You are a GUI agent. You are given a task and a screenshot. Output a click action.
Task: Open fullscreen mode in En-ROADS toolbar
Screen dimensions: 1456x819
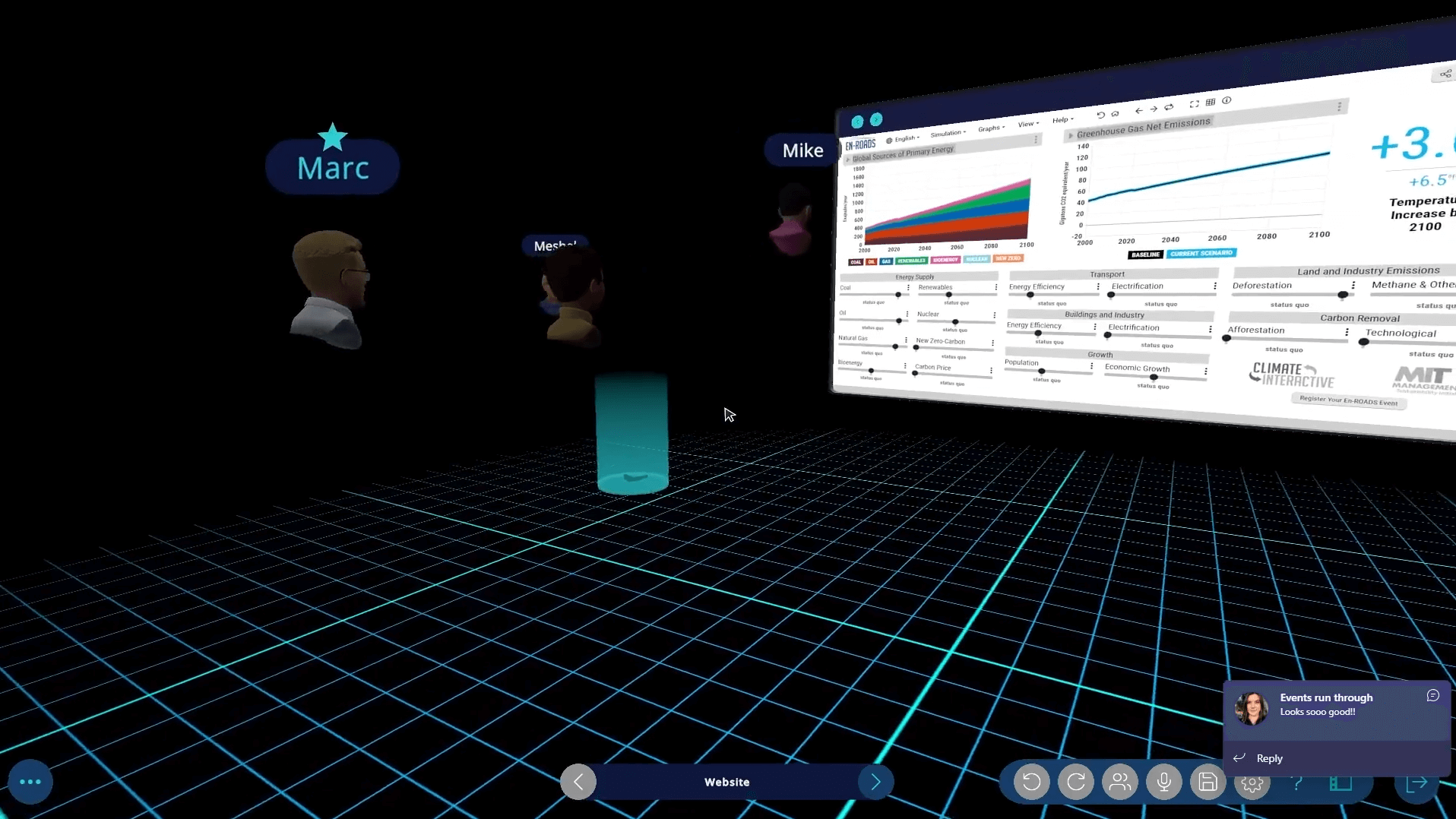click(x=1195, y=105)
